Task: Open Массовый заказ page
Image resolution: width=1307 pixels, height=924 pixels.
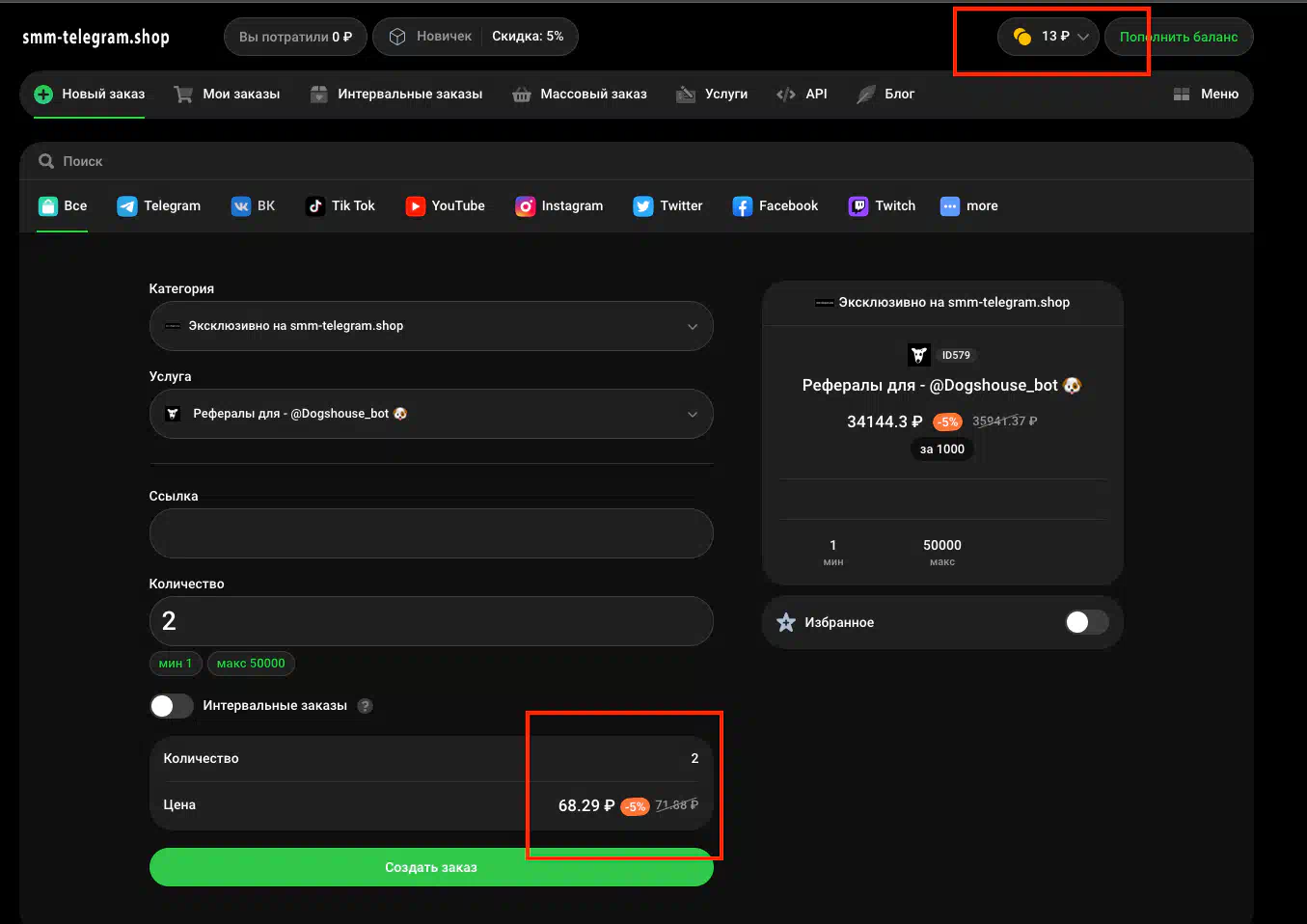Action: point(580,95)
